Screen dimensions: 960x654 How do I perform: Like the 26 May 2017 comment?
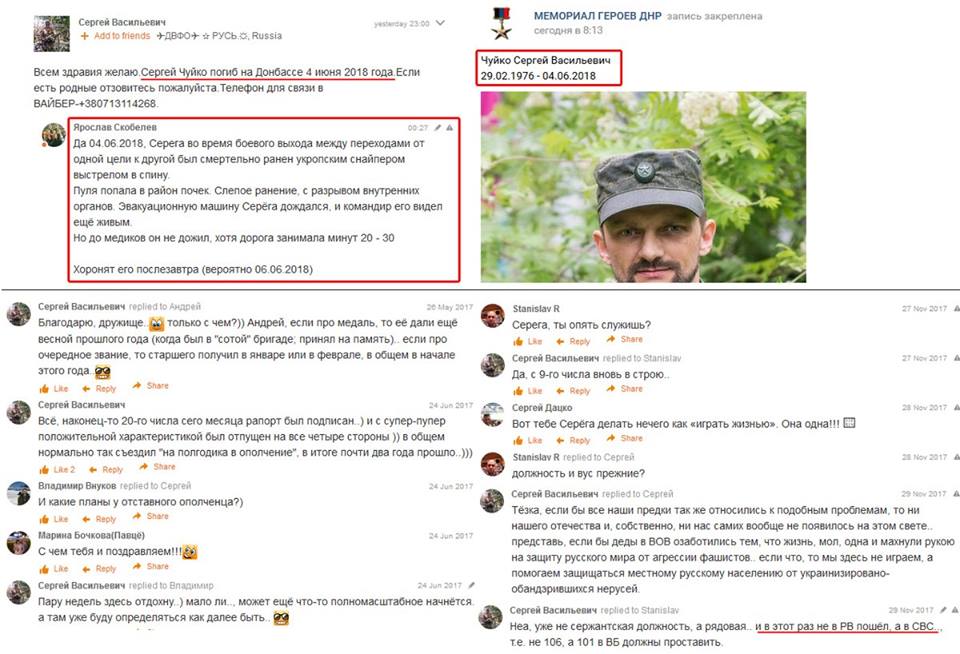[x=54, y=388]
